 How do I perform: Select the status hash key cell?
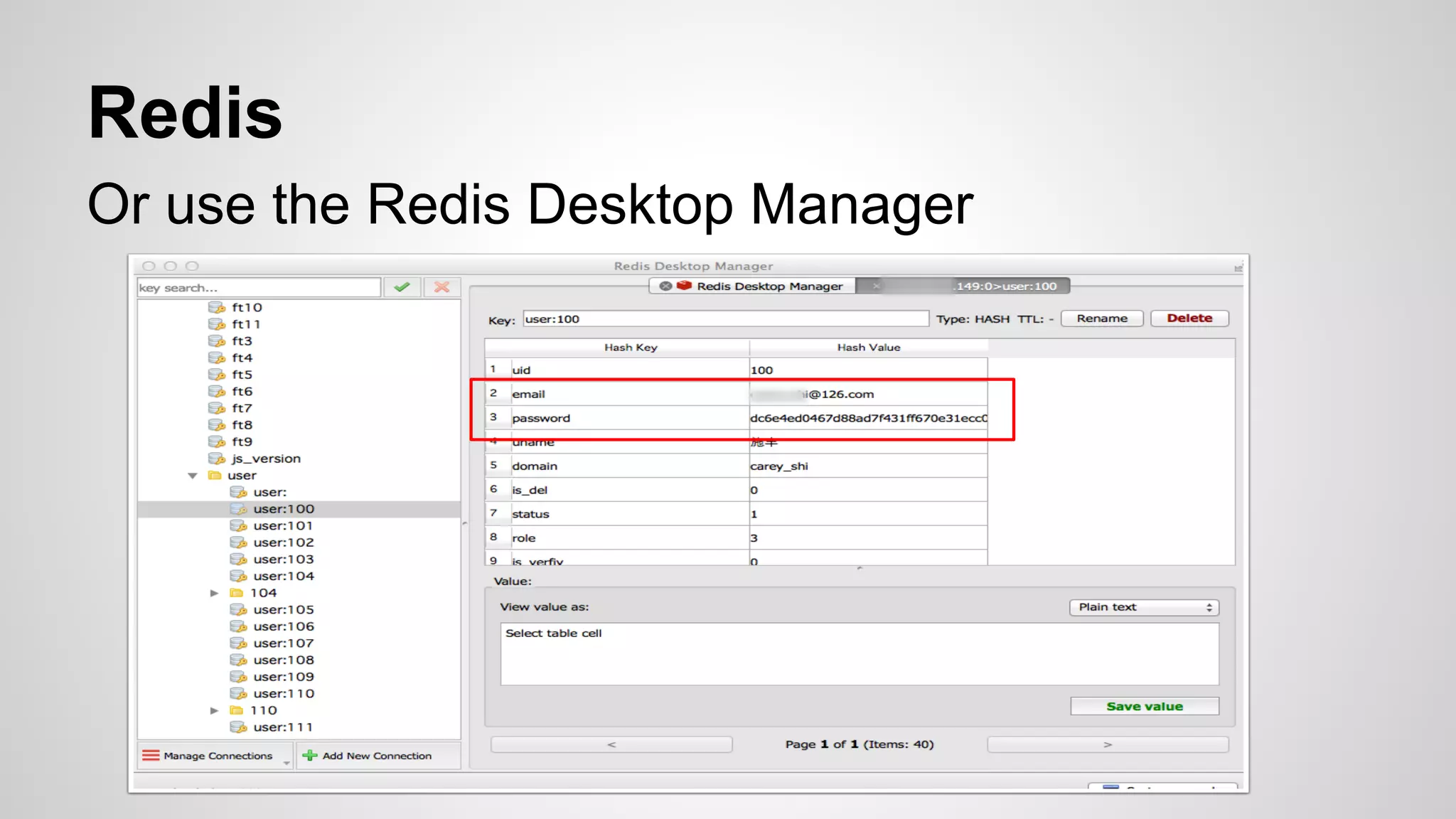click(630, 514)
